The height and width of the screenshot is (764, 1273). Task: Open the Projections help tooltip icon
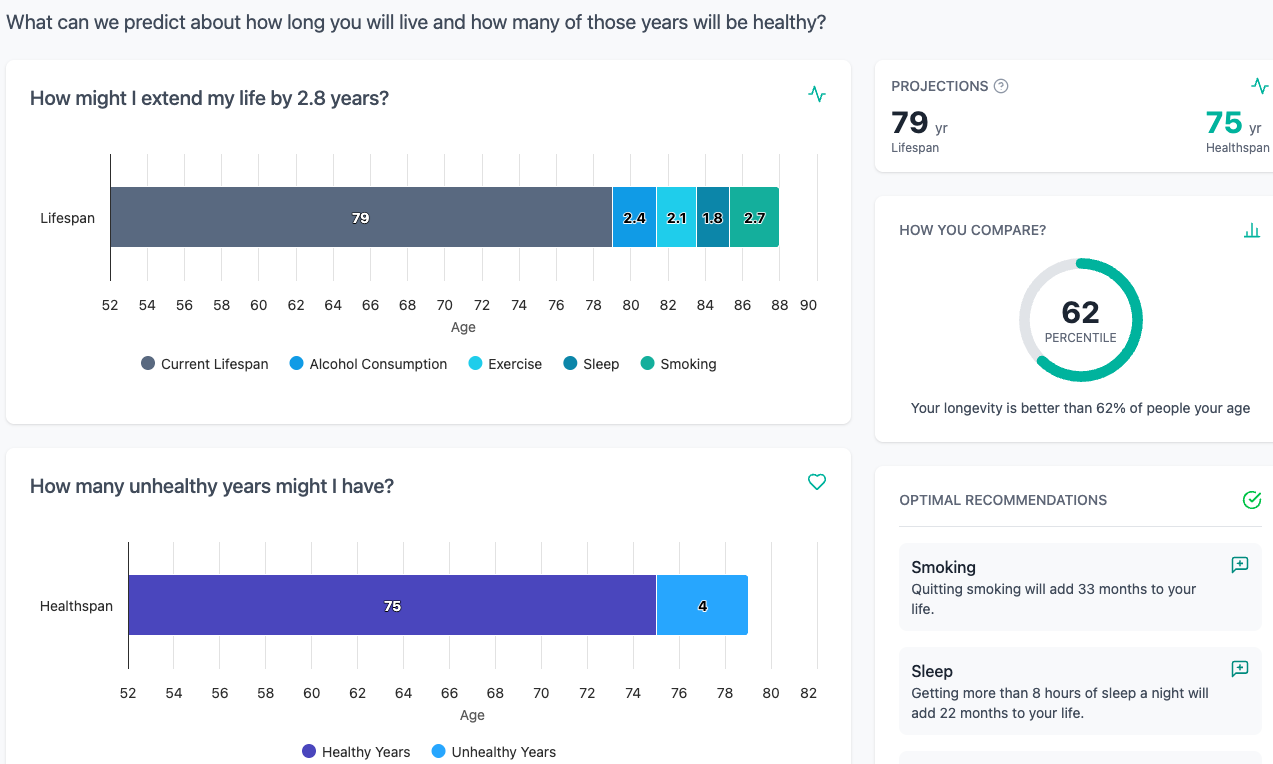[1001, 86]
